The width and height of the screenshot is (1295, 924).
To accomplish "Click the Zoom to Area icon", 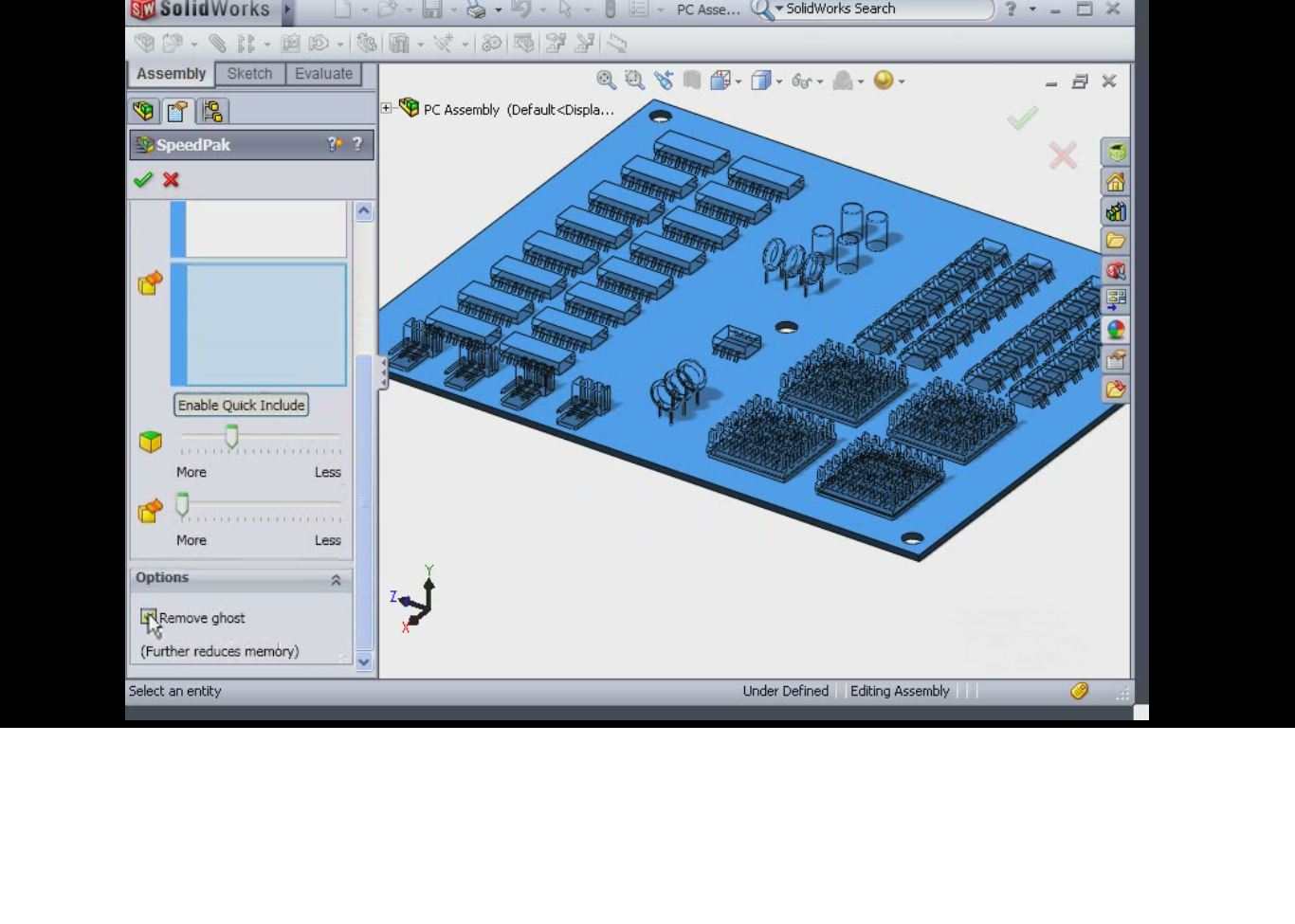I will click(x=634, y=82).
